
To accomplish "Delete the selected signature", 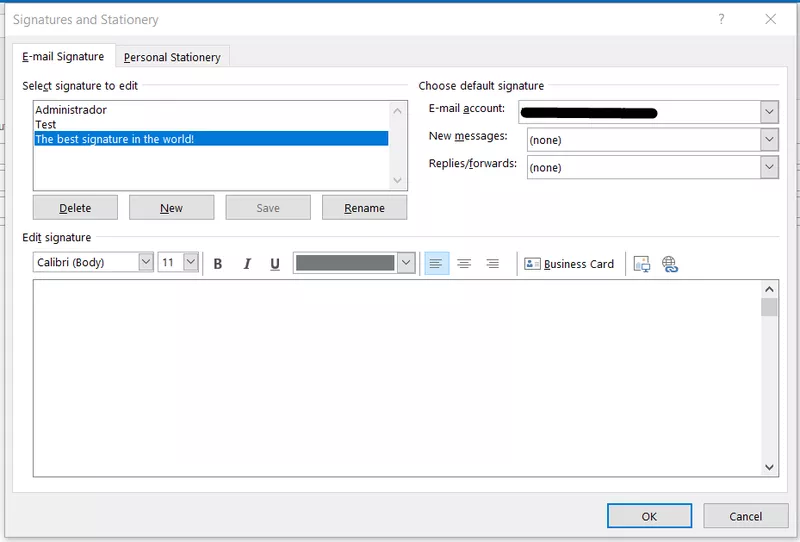I will coord(76,208).
